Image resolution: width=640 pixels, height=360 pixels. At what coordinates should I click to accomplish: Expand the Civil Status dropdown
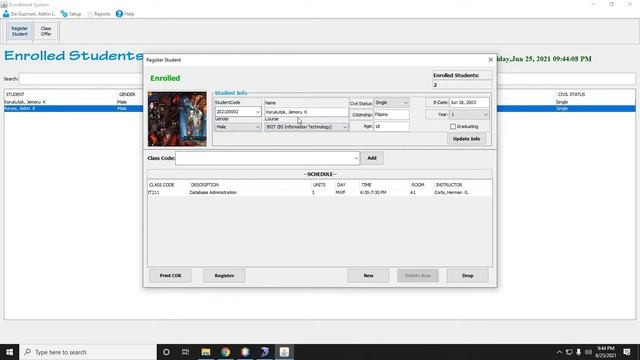point(405,103)
